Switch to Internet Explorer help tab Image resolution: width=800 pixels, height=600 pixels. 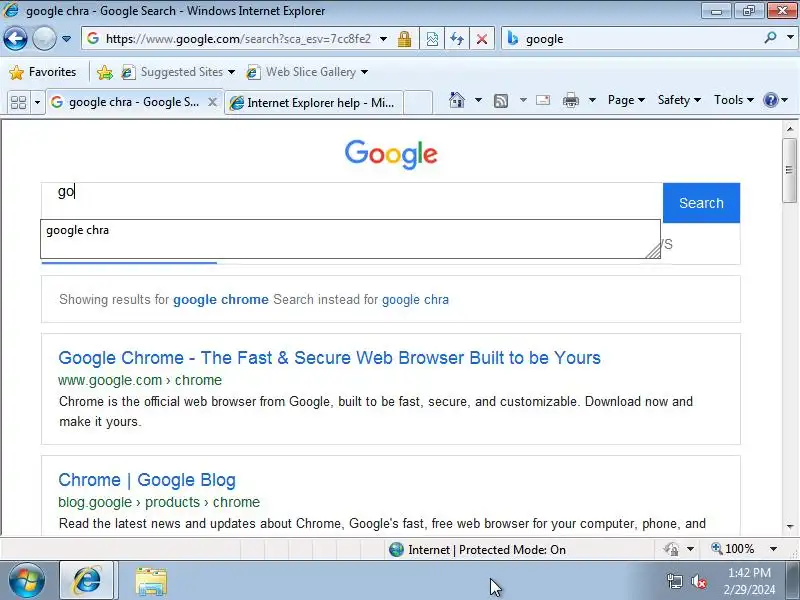pyautogui.click(x=314, y=103)
